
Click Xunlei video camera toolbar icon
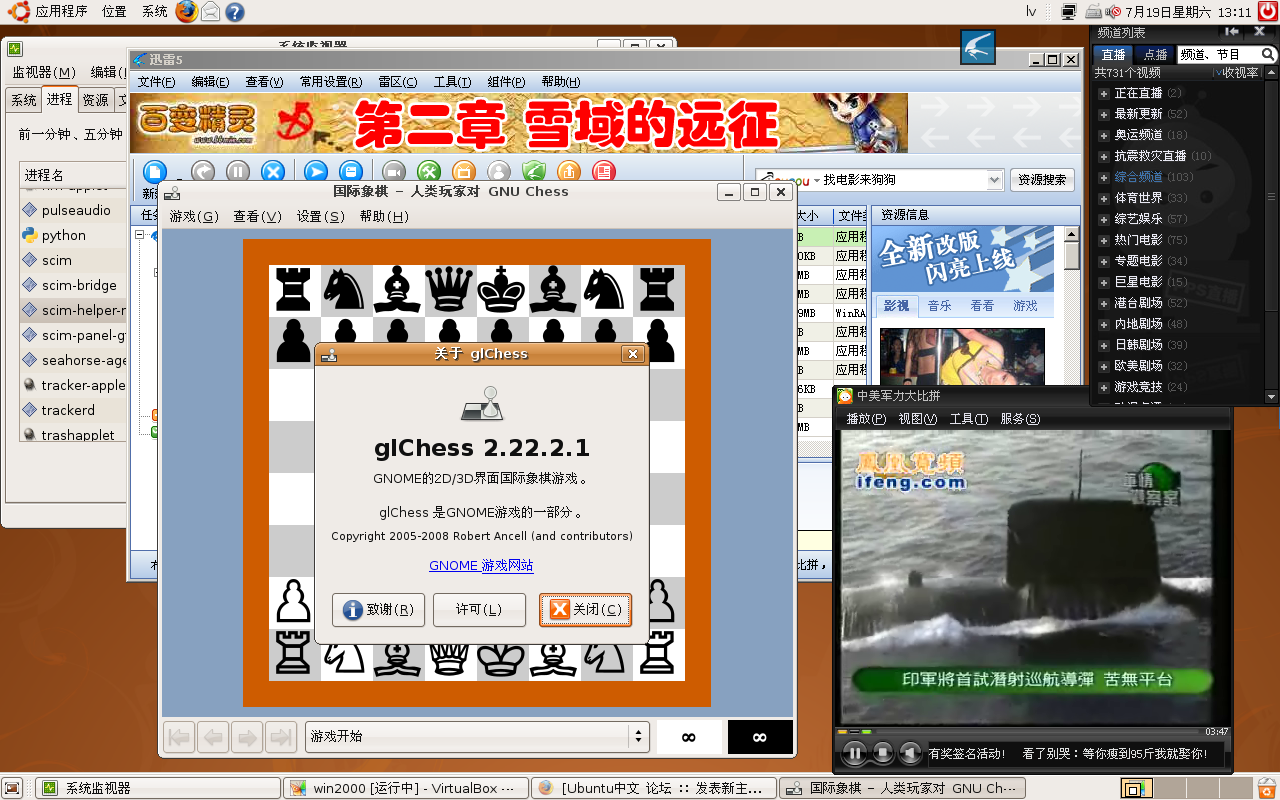click(x=394, y=172)
